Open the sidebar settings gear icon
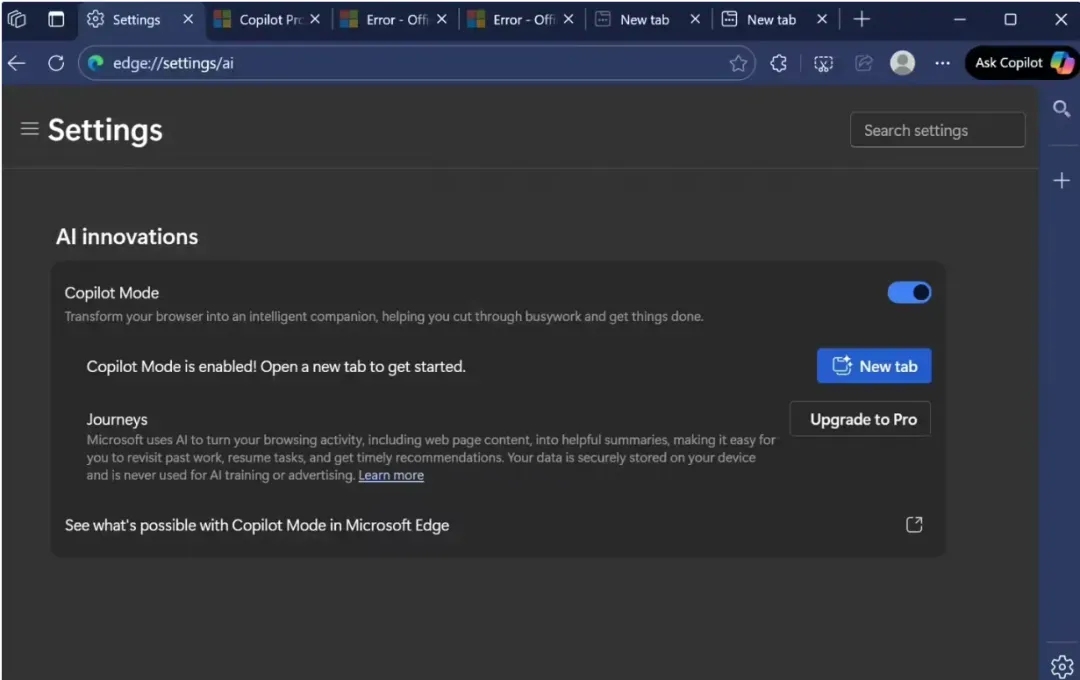1080x680 pixels. pyautogui.click(x=1061, y=666)
